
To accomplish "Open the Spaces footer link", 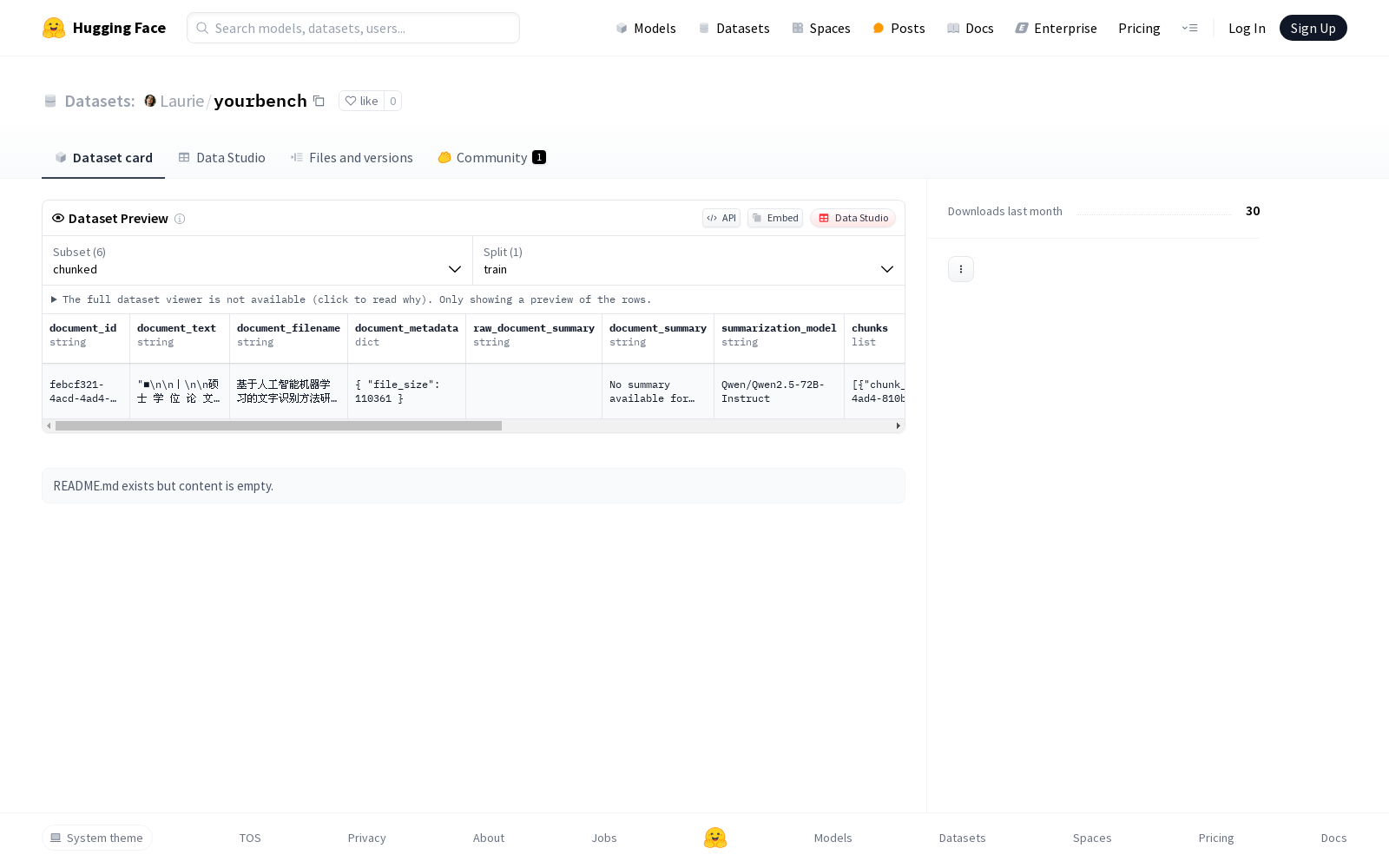I will pos(1092,838).
